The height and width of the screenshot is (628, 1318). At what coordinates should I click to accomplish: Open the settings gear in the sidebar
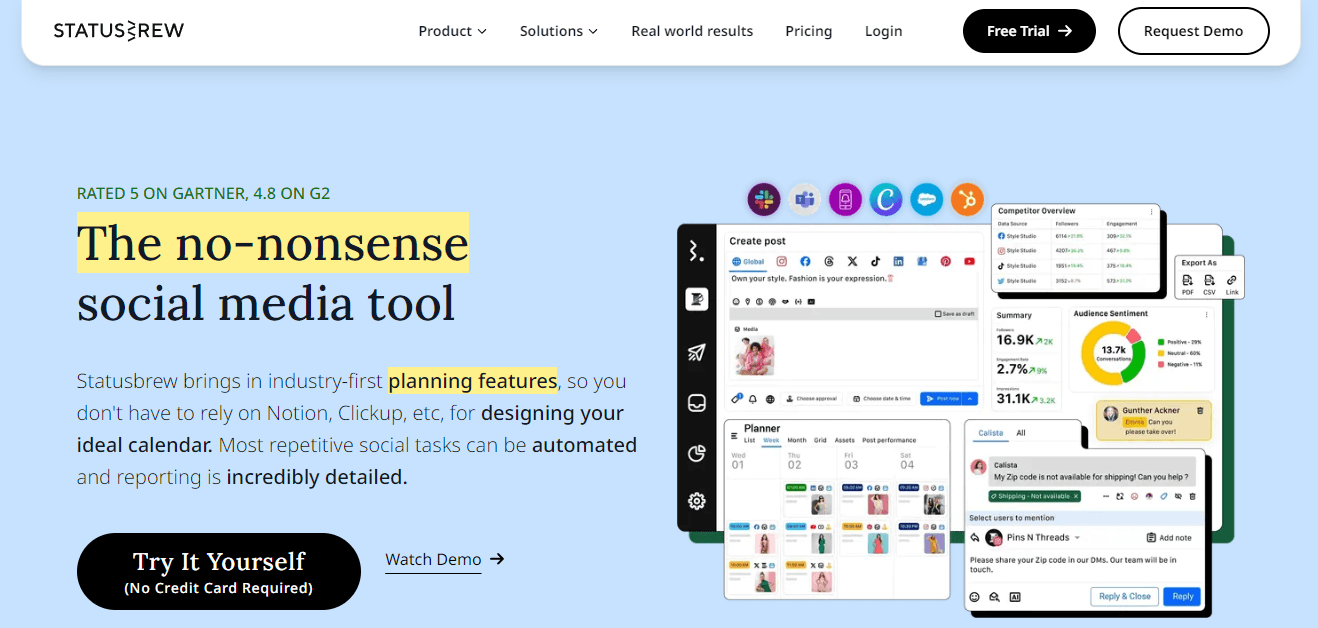coord(697,501)
